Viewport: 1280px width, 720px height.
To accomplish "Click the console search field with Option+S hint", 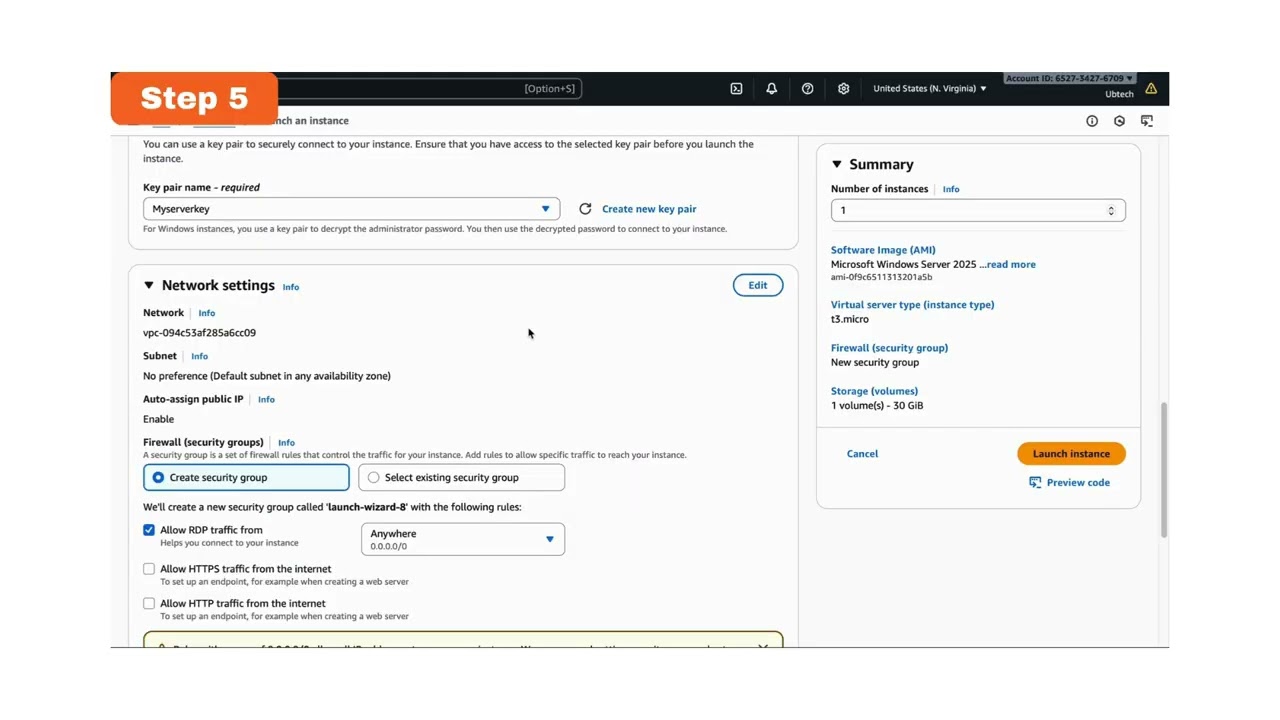I will click(x=430, y=89).
